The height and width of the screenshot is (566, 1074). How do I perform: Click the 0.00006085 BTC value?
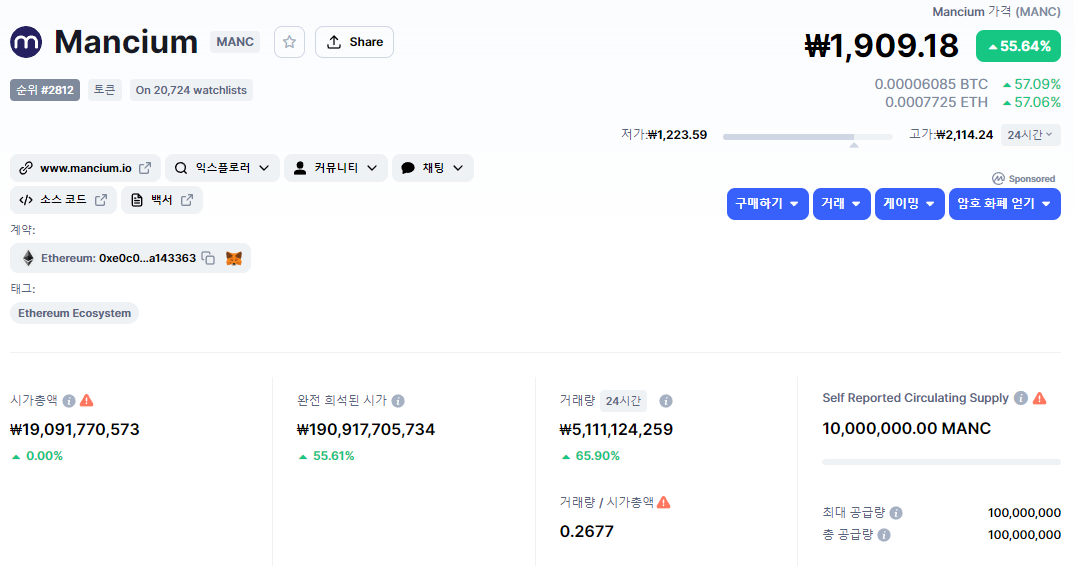[x=931, y=84]
